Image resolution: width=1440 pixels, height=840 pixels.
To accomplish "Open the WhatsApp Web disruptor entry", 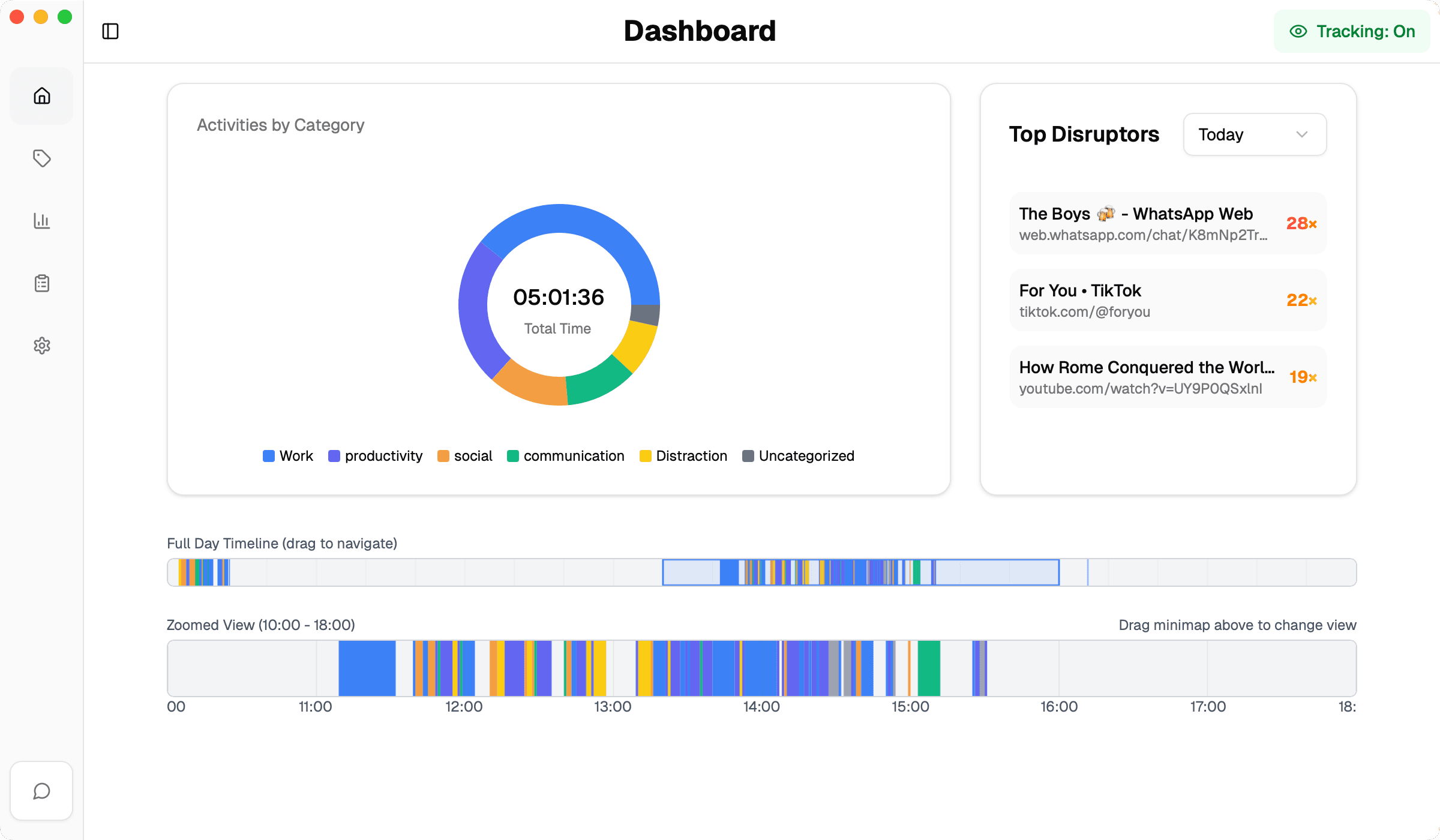I will (x=1168, y=223).
